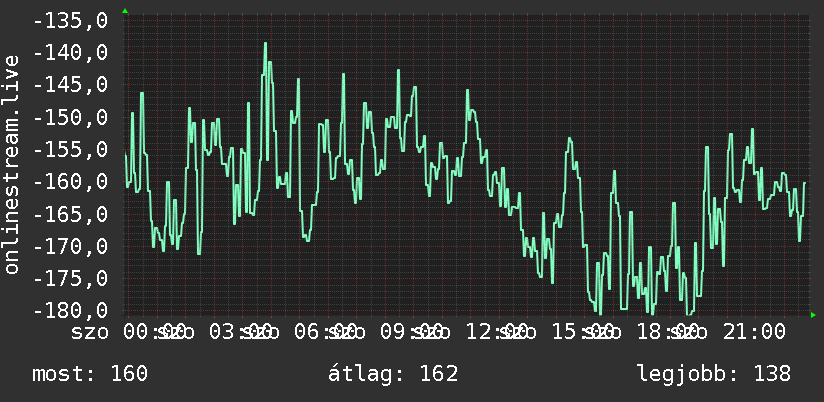Click the -175,0 y-axis label

click(x=70, y=279)
